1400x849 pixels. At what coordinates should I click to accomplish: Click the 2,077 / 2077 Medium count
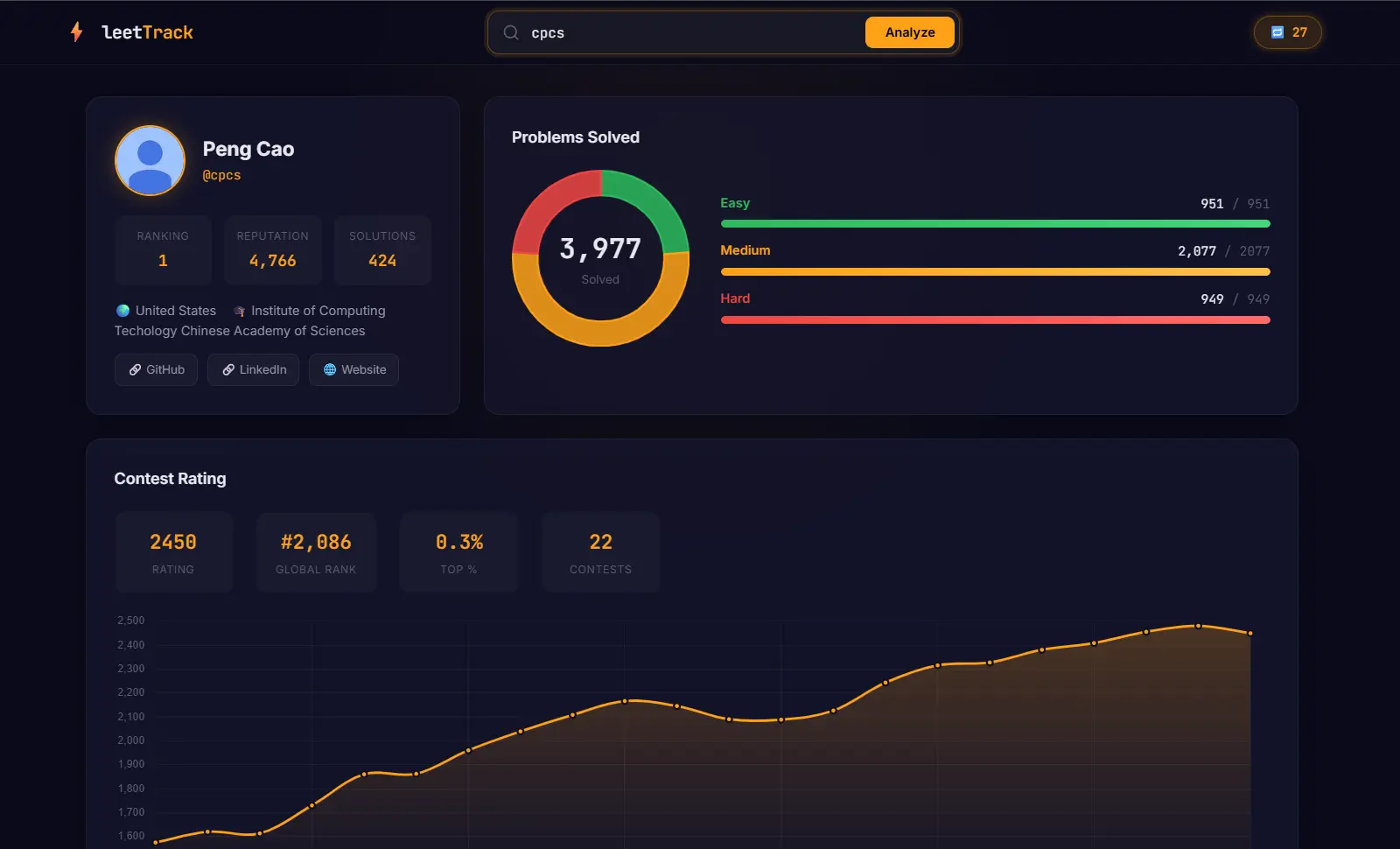(1223, 251)
